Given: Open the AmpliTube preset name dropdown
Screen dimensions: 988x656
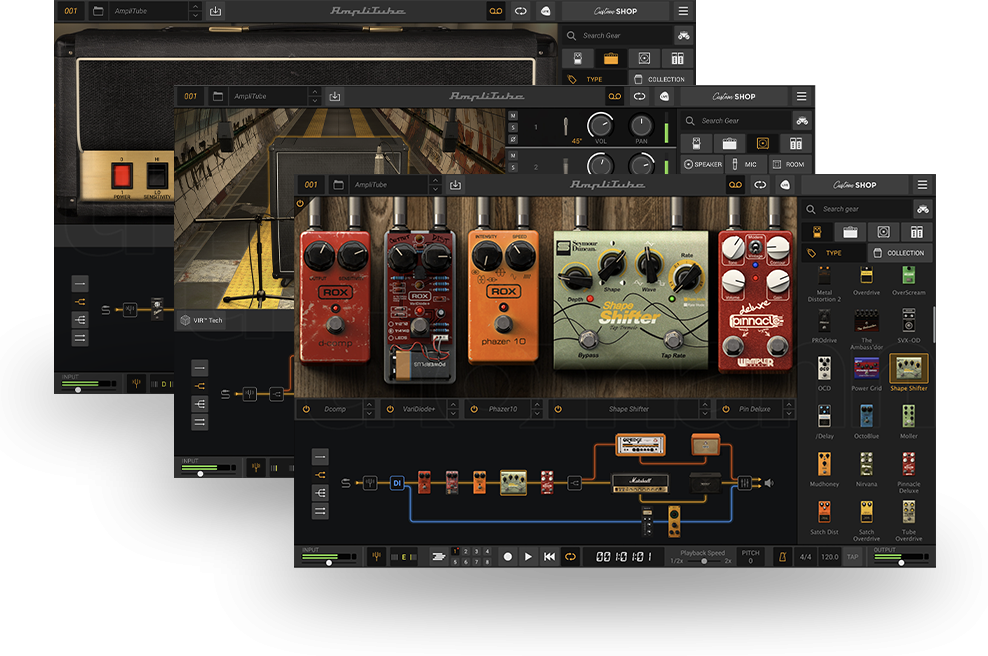Looking at the screenshot, I should click(434, 185).
